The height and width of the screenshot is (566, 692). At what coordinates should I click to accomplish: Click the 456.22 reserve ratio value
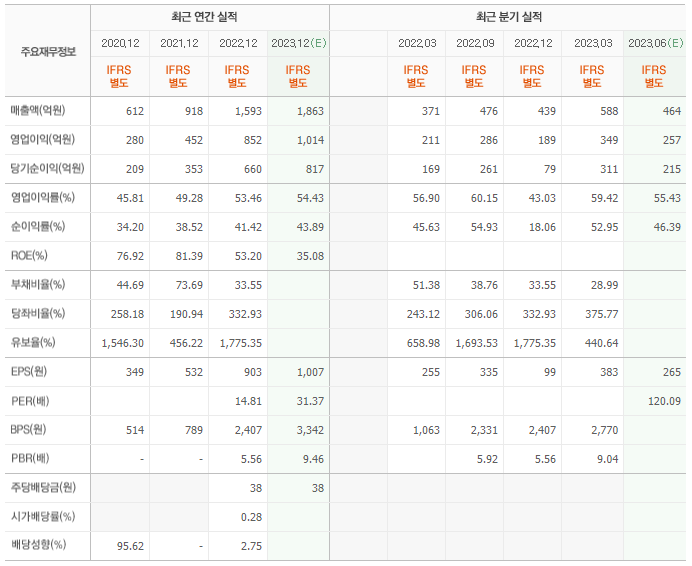coord(187,343)
